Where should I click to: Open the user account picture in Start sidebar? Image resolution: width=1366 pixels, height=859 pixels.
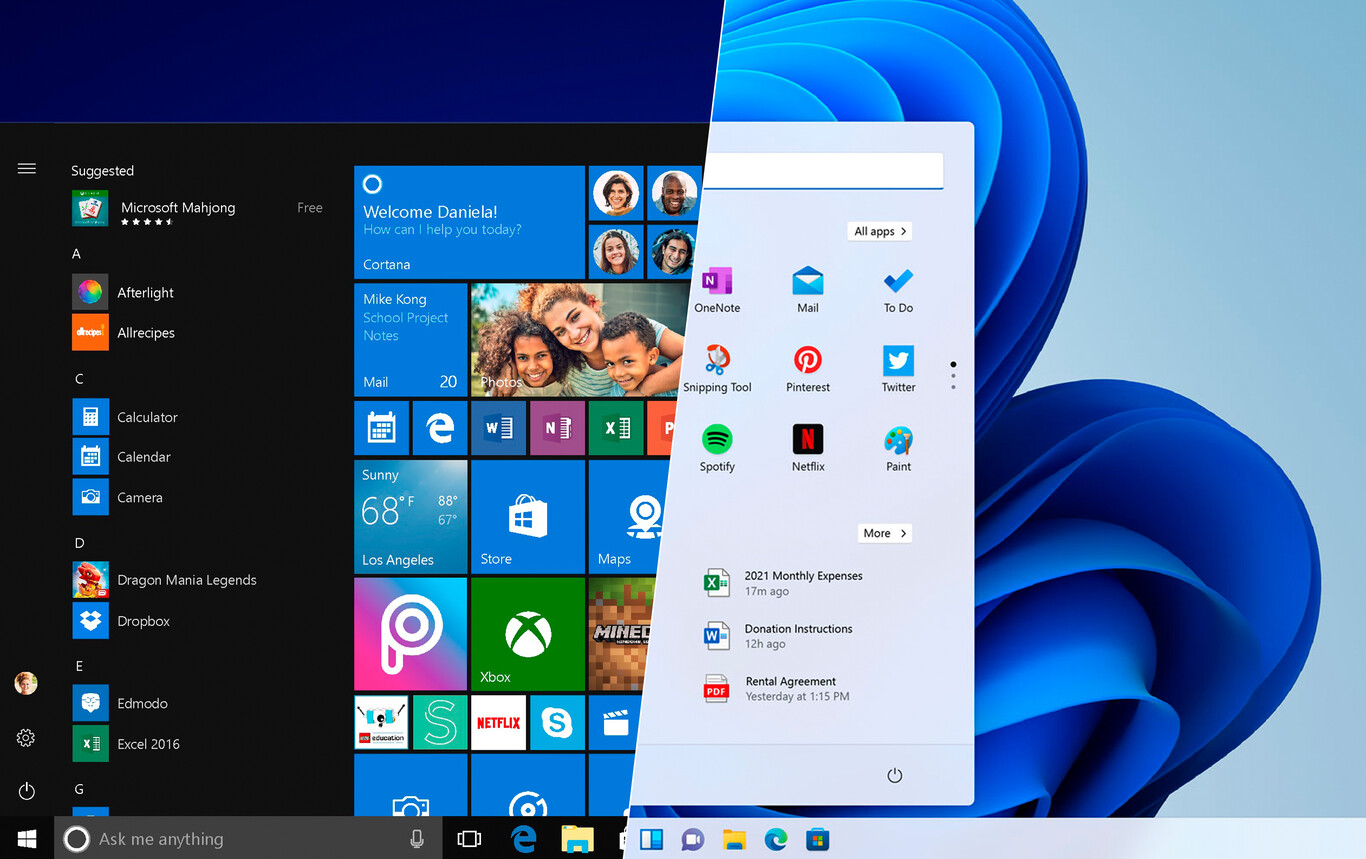coord(26,684)
